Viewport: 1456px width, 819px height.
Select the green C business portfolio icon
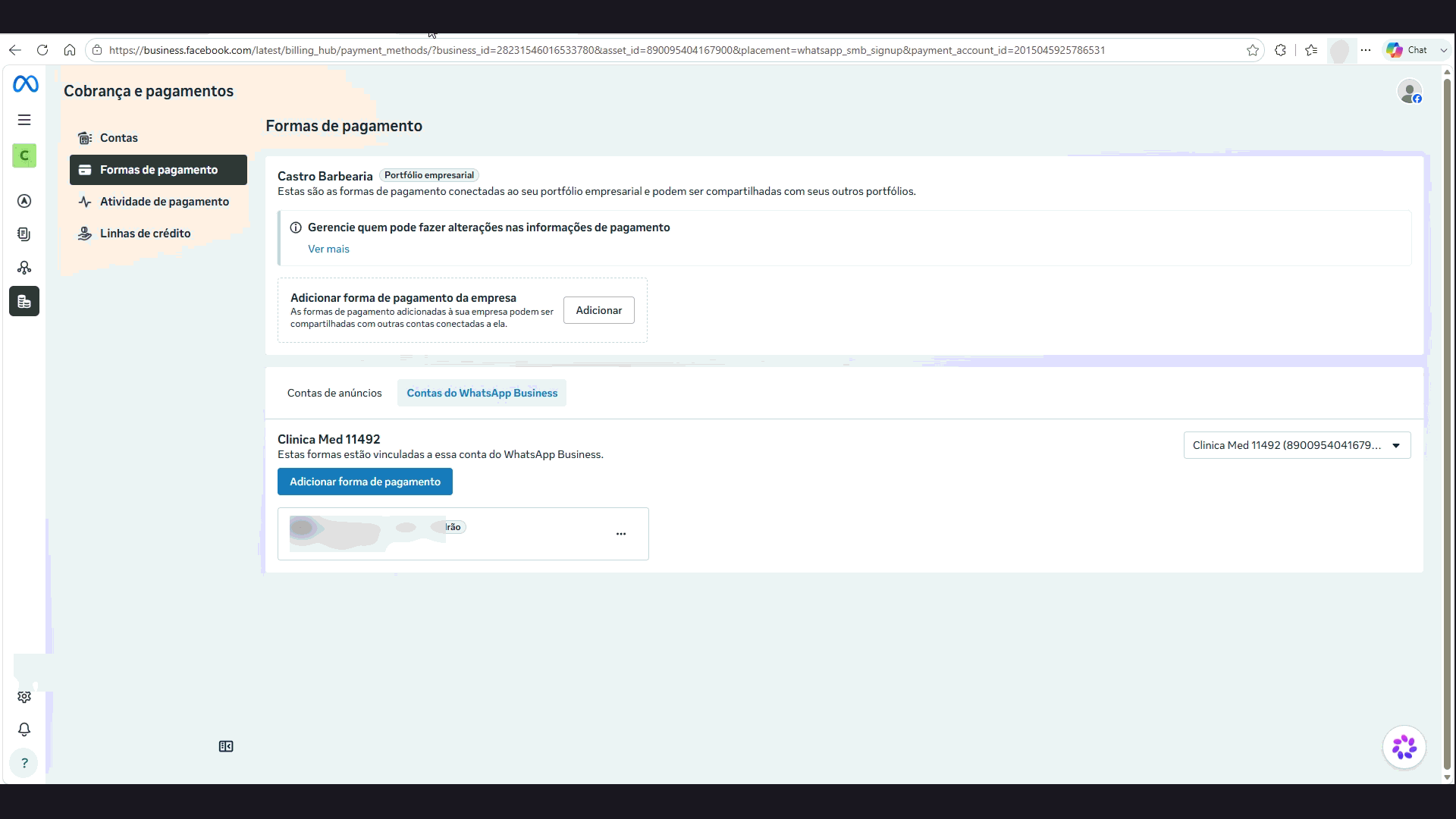[x=24, y=155]
